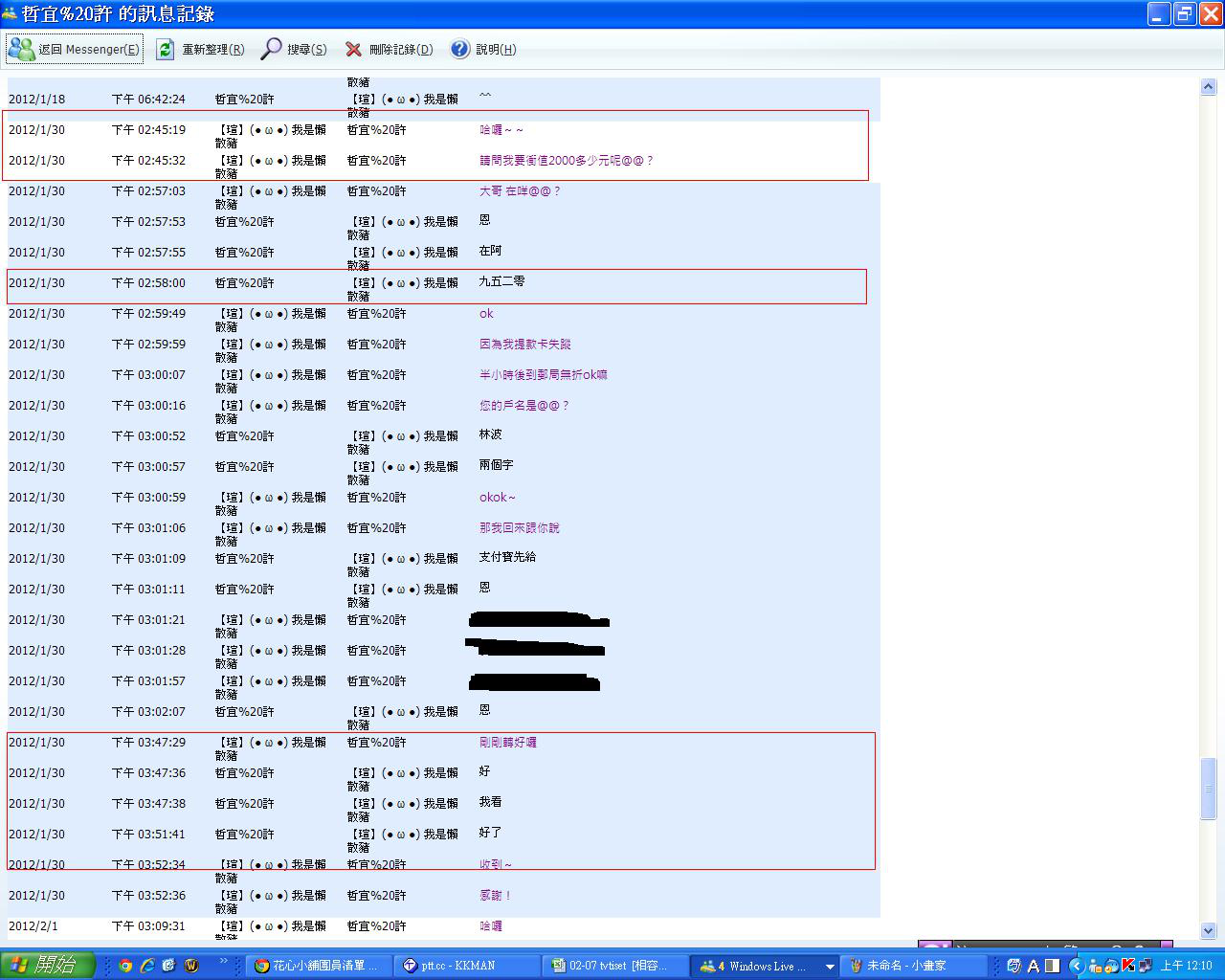Click 刪除記錄 to delete the history

click(389, 49)
